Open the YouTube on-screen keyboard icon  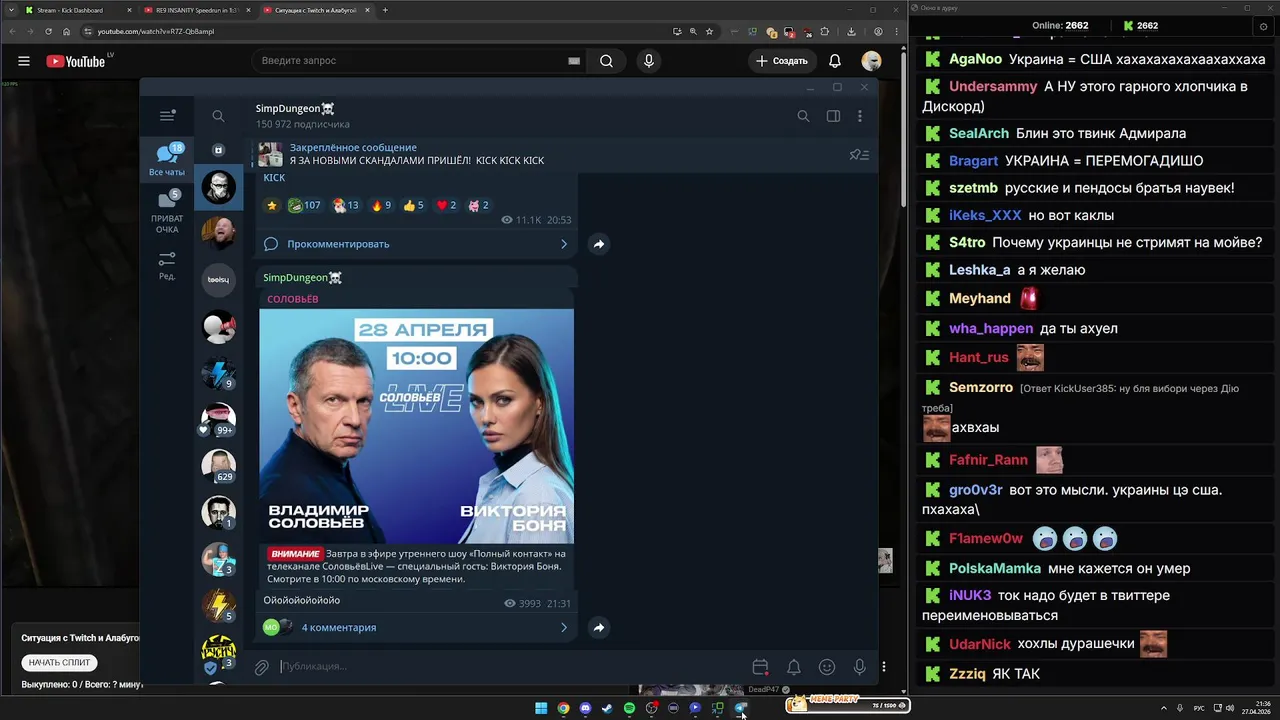point(574,61)
